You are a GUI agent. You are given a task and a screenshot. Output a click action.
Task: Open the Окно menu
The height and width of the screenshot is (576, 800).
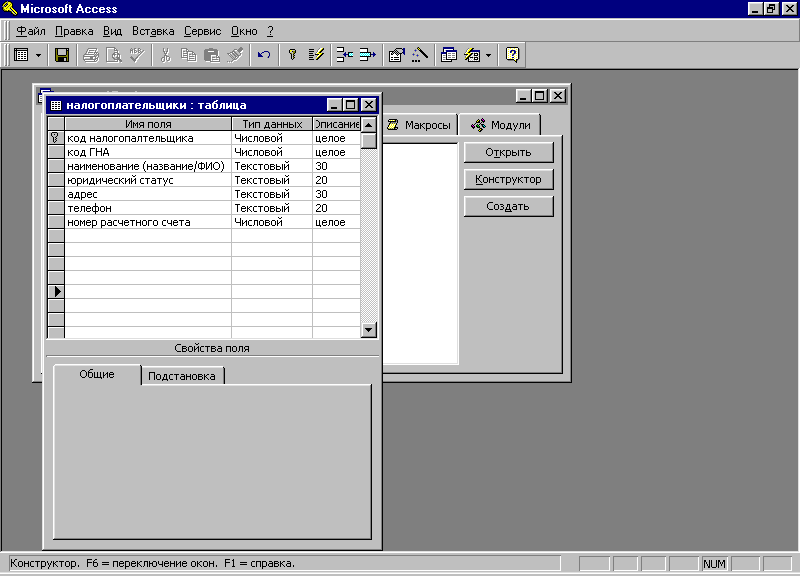244,31
